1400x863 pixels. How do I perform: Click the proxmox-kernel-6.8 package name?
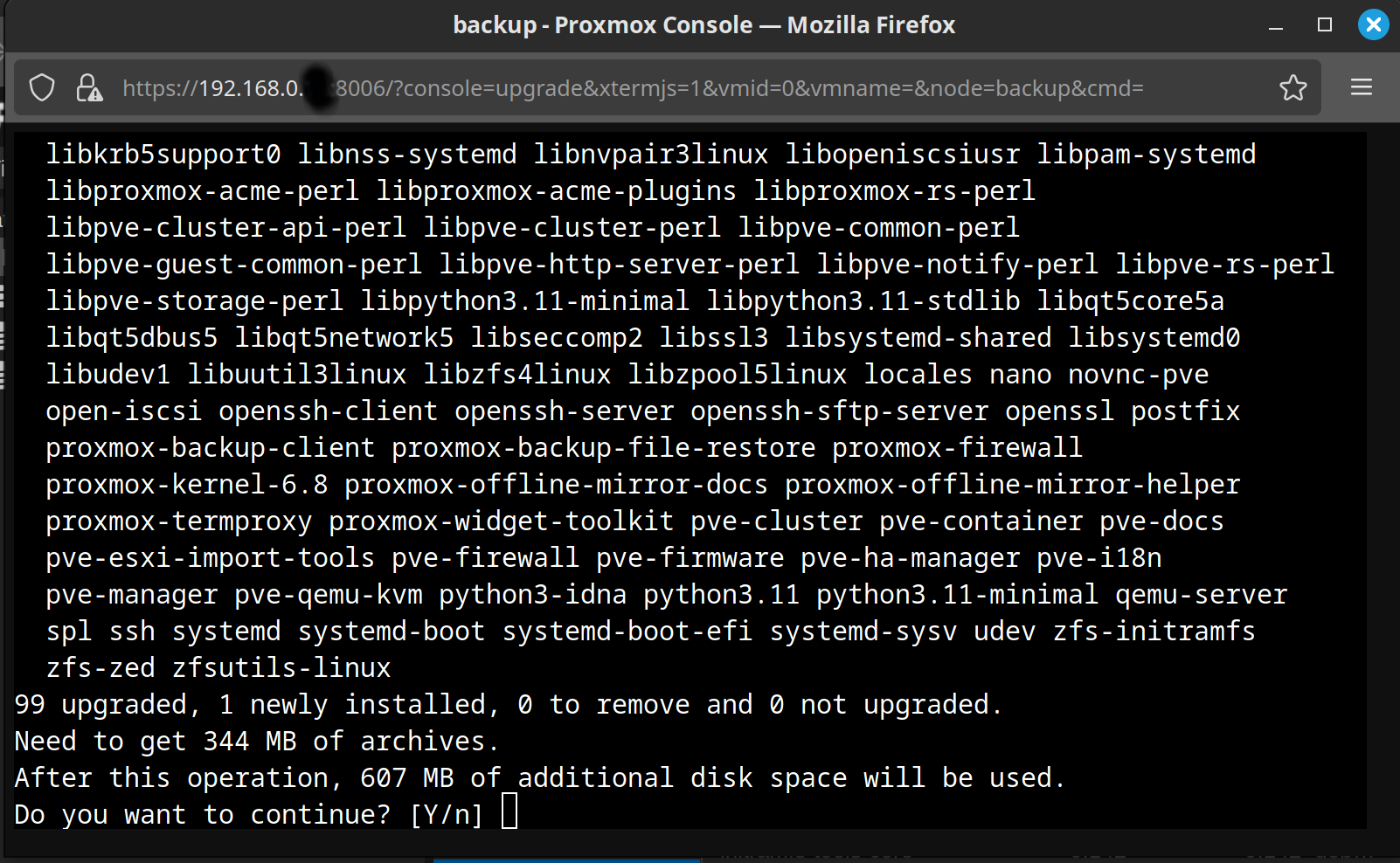[x=187, y=484]
